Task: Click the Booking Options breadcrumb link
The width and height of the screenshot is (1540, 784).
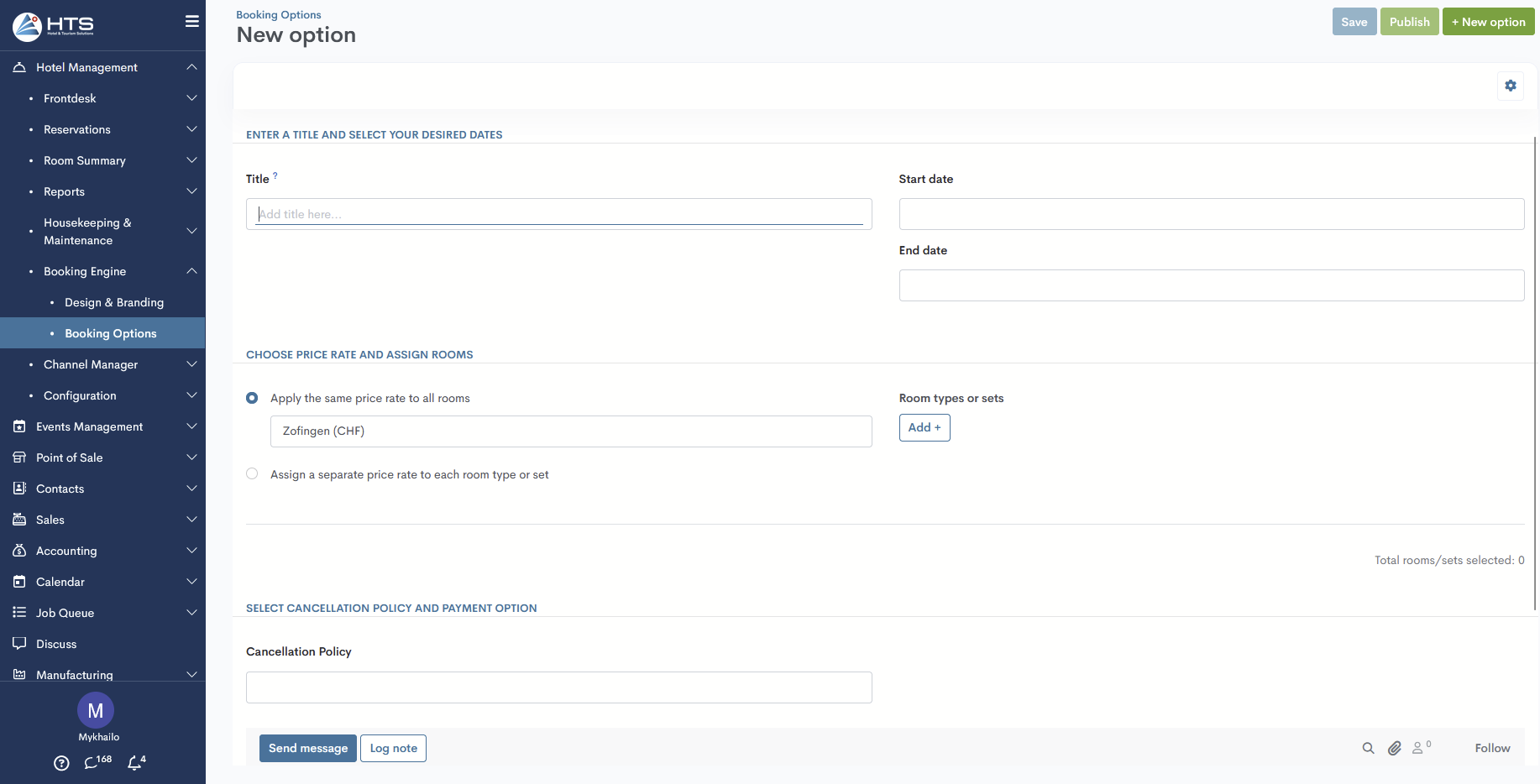Action: pos(278,14)
